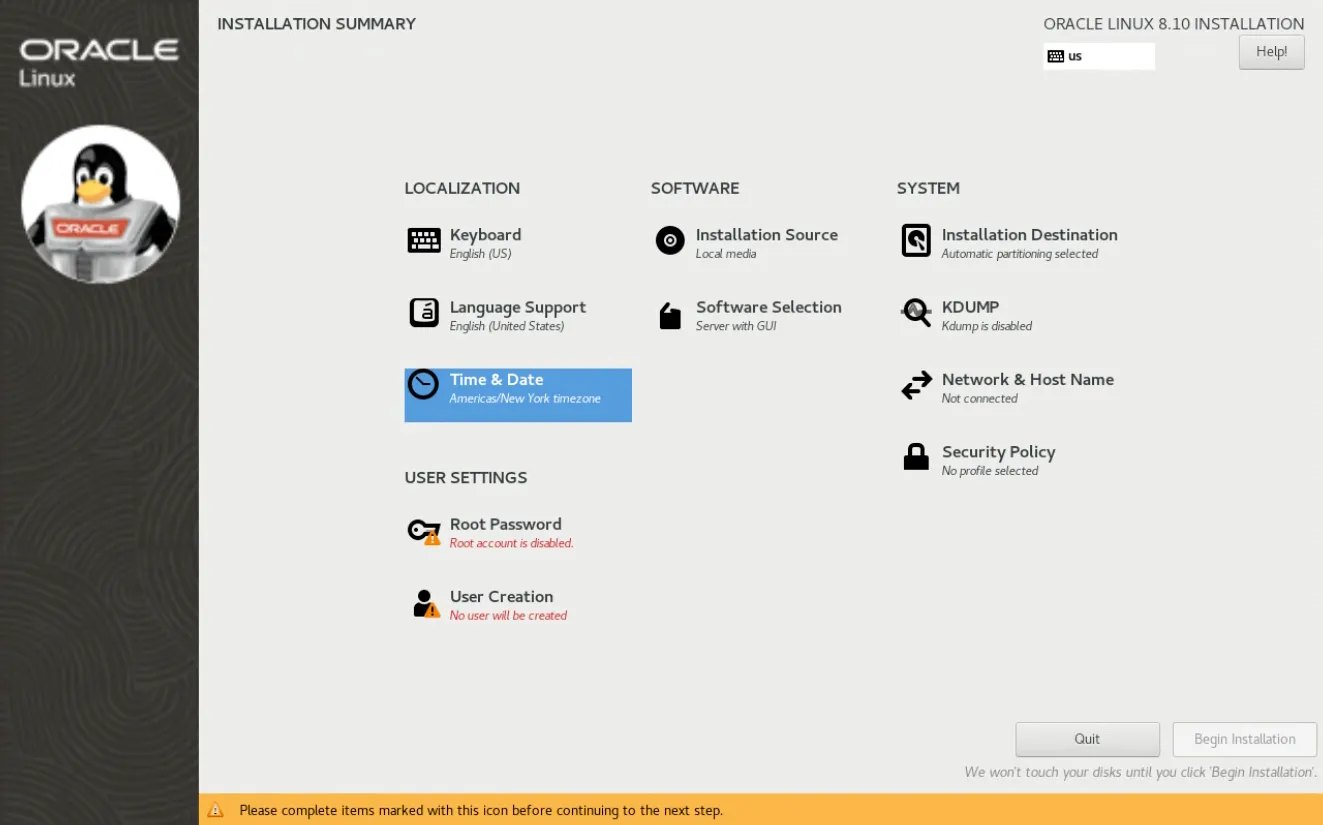1323x825 pixels.
Task: Click the Installation Source disc icon
Action: pyautogui.click(x=670, y=241)
